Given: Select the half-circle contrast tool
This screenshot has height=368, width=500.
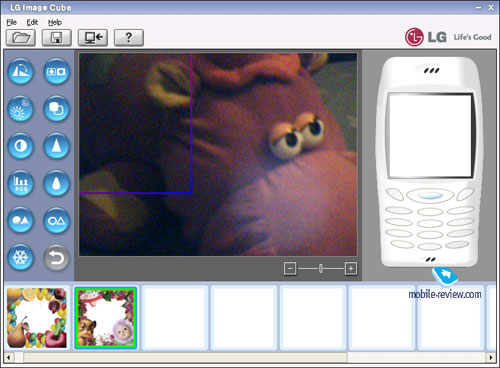Looking at the screenshot, I should point(21,146).
